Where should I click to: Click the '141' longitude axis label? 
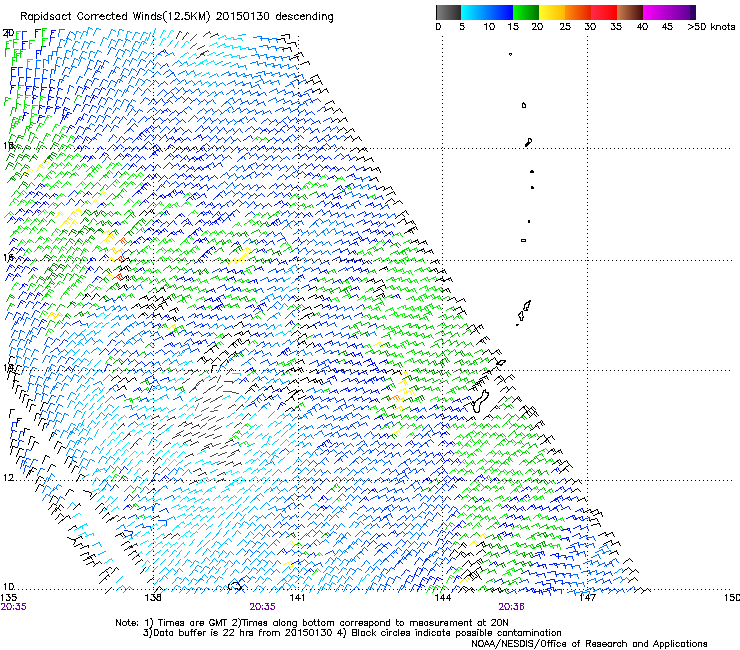click(297, 598)
